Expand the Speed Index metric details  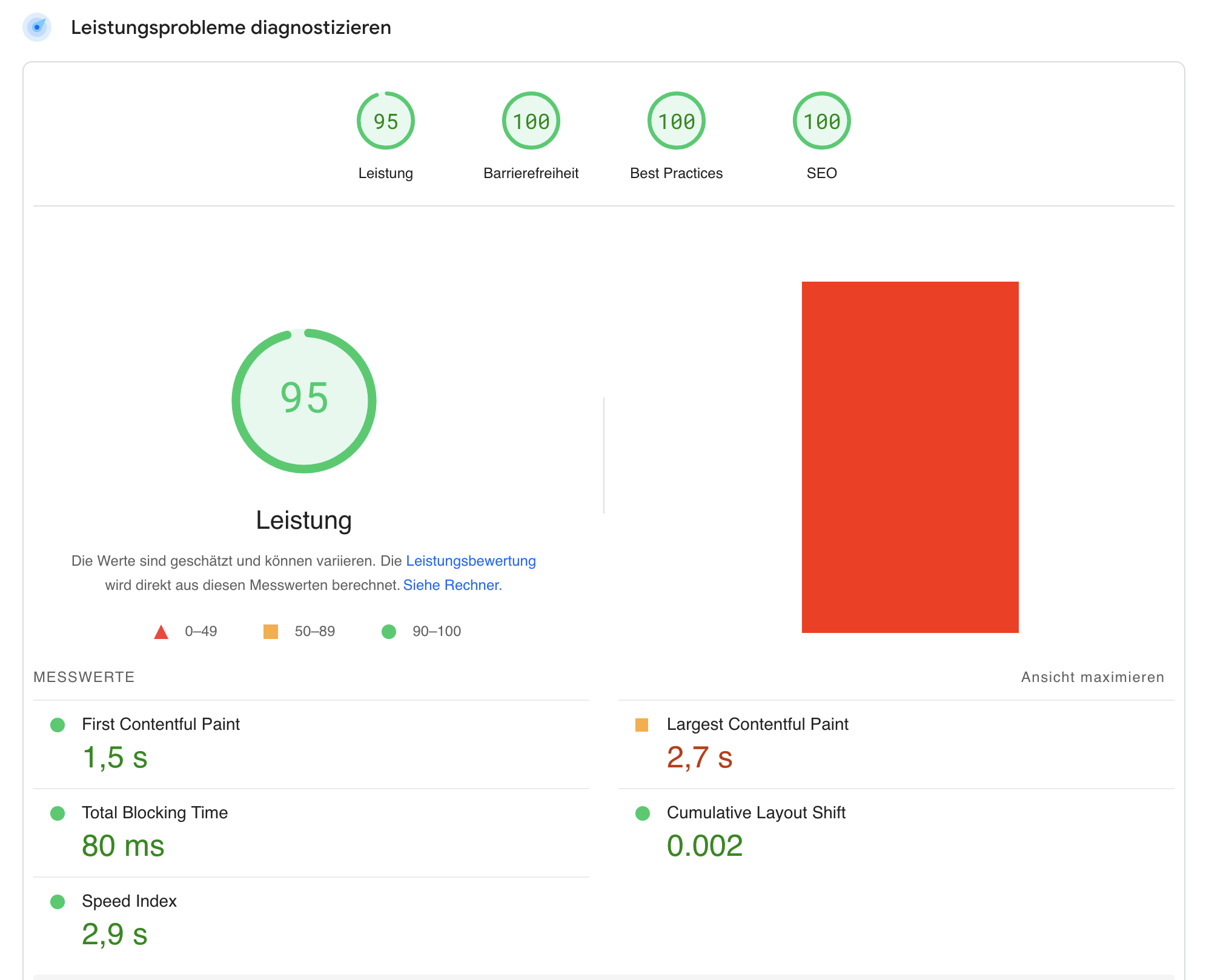tap(129, 902)
